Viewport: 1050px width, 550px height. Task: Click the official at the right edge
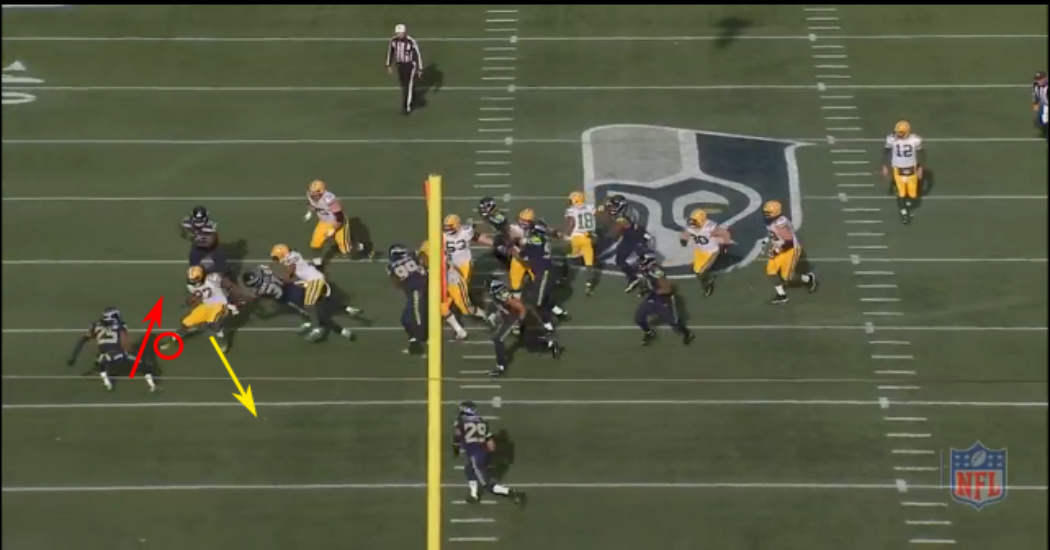(1041, 100)
